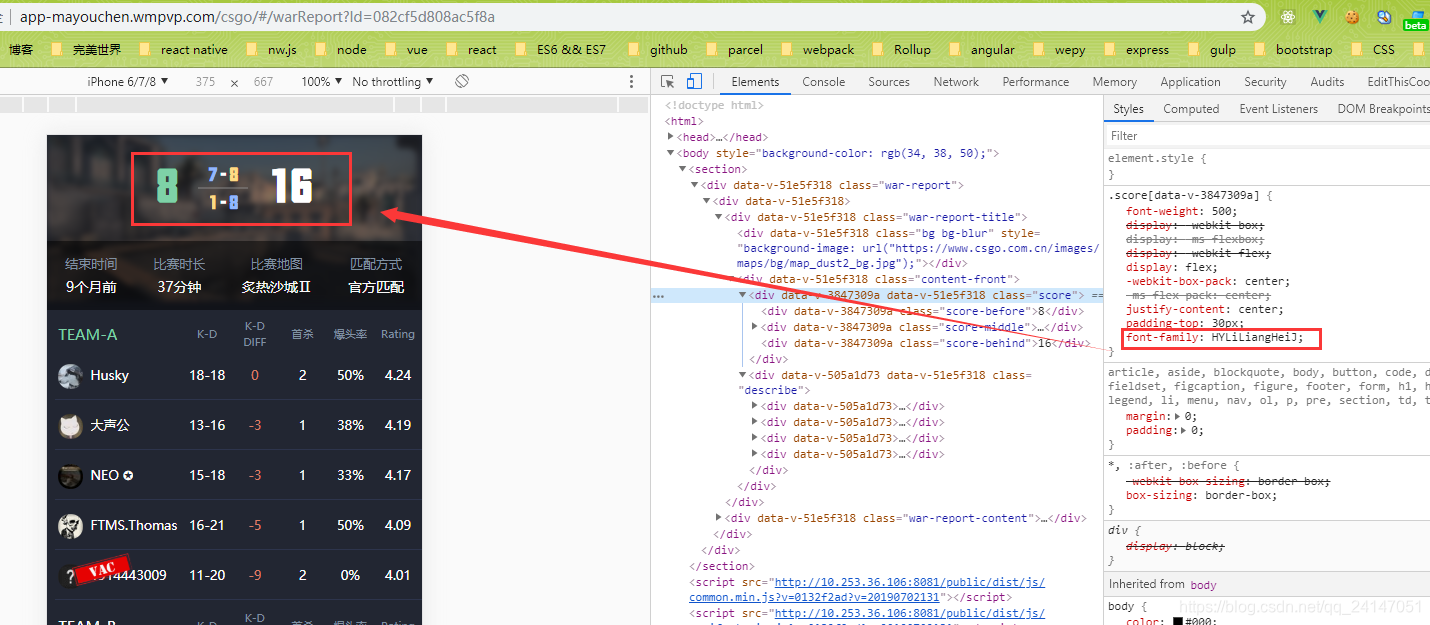Image resolution: width=1430 pixels, height=625 pixels.
Task: Click the cookie extension icon
Action: coord(1352,17)
